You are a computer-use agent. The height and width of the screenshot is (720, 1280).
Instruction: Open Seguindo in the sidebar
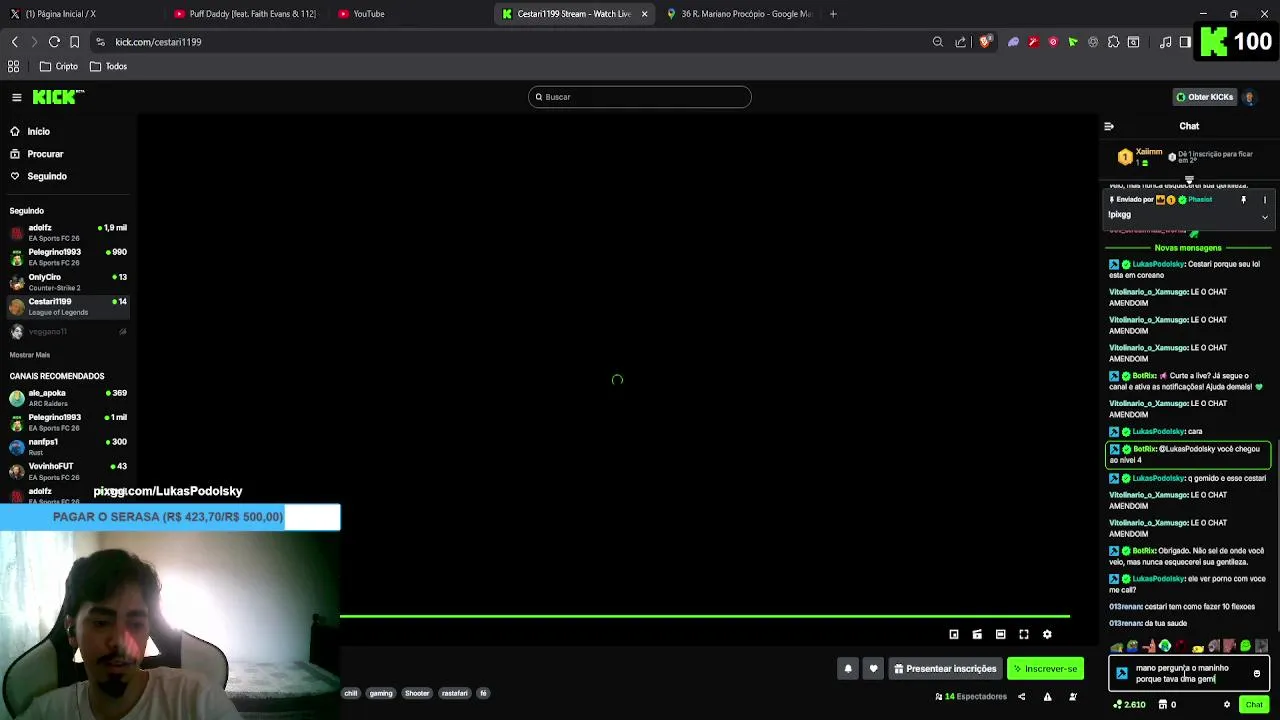(x=38, y=176)
